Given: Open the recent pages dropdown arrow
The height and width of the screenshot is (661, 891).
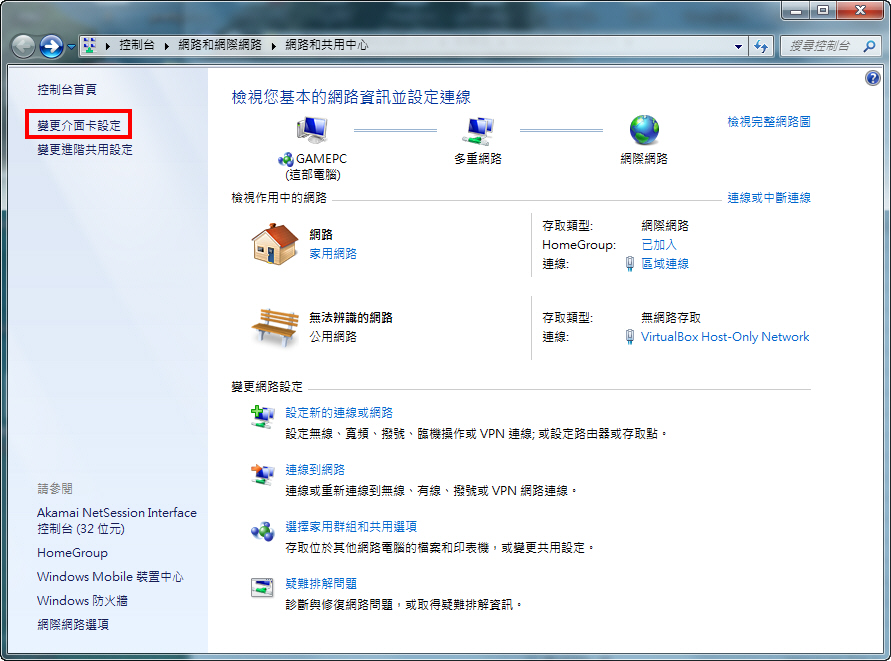Looking at the screenshot, I should click(x=72, y=46).
